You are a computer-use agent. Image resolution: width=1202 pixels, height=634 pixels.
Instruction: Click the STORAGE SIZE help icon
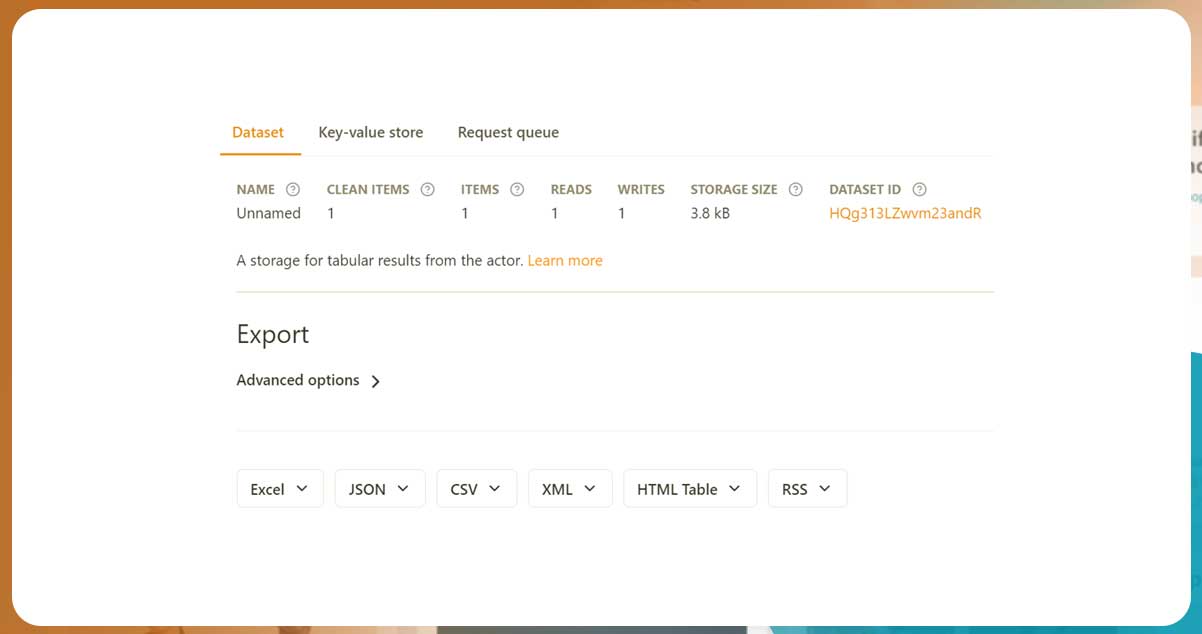click(795, 189)
